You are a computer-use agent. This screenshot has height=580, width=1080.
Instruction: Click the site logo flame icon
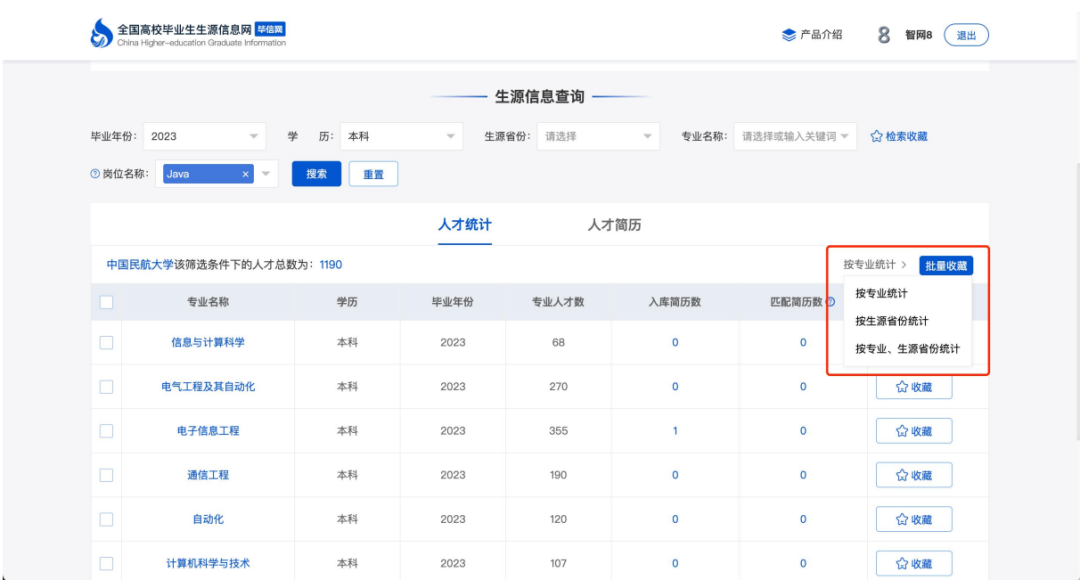[102, 34]
